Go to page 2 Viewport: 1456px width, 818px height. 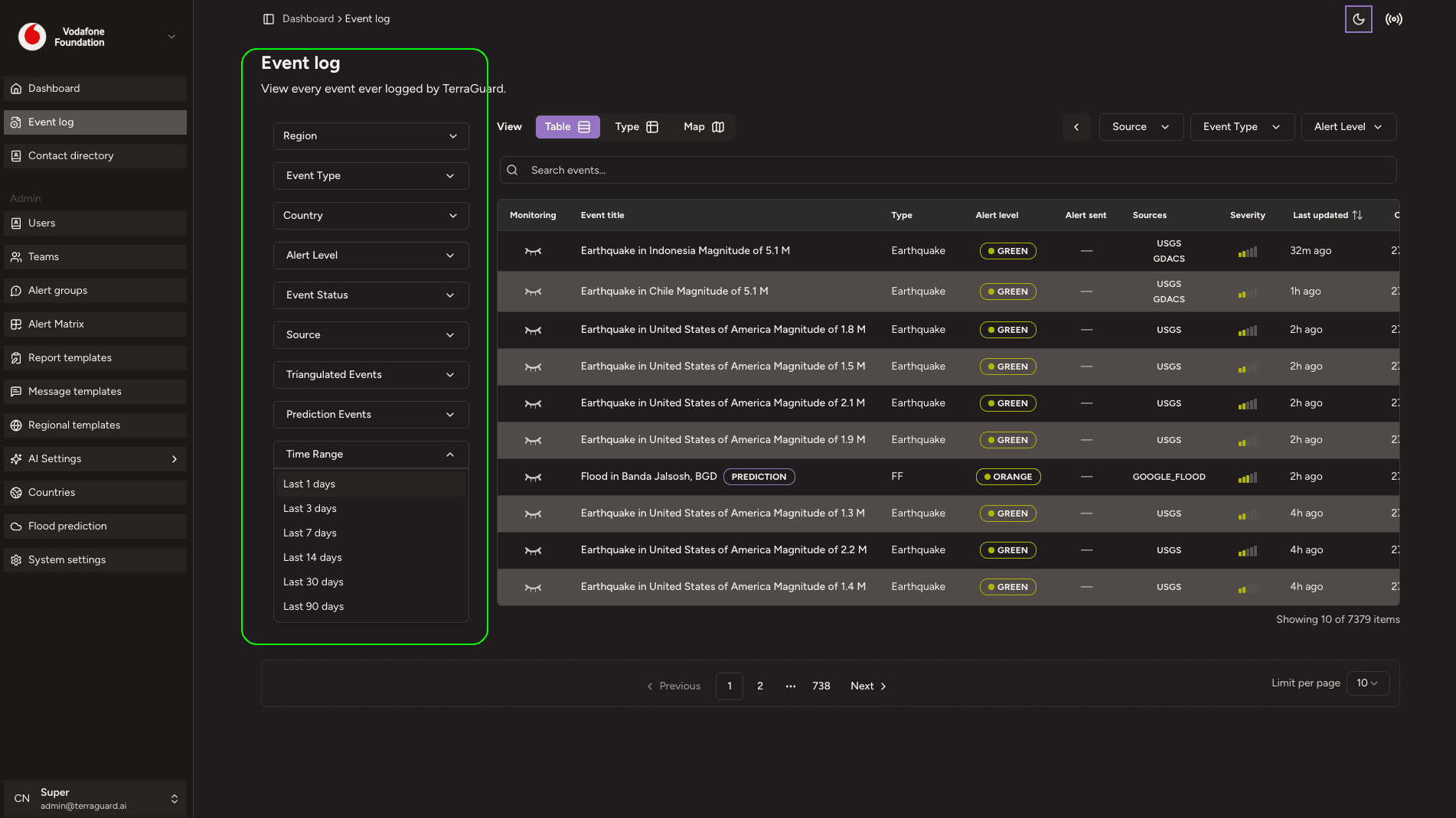760,686
